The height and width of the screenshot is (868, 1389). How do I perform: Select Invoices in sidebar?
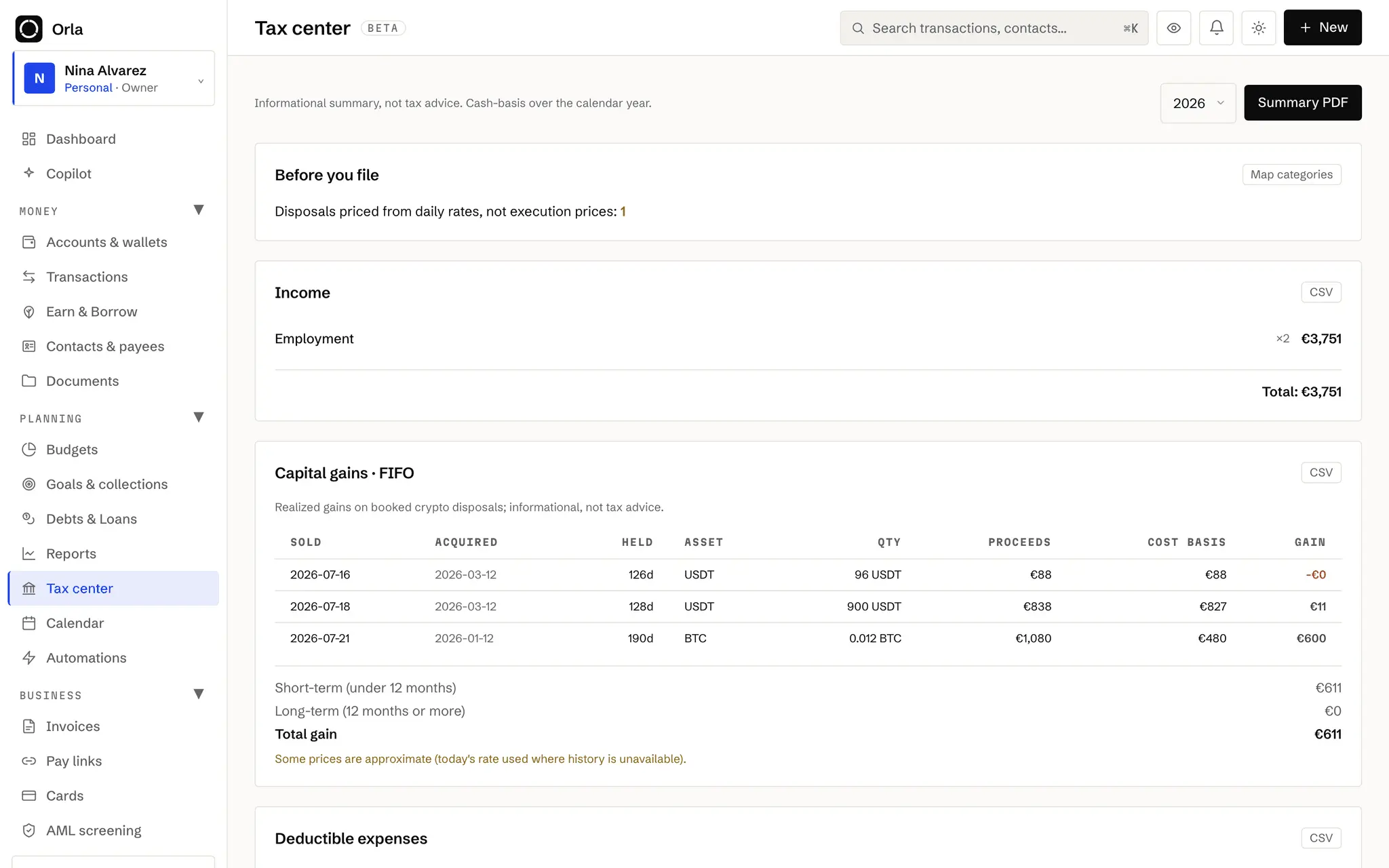coord(113,726)
